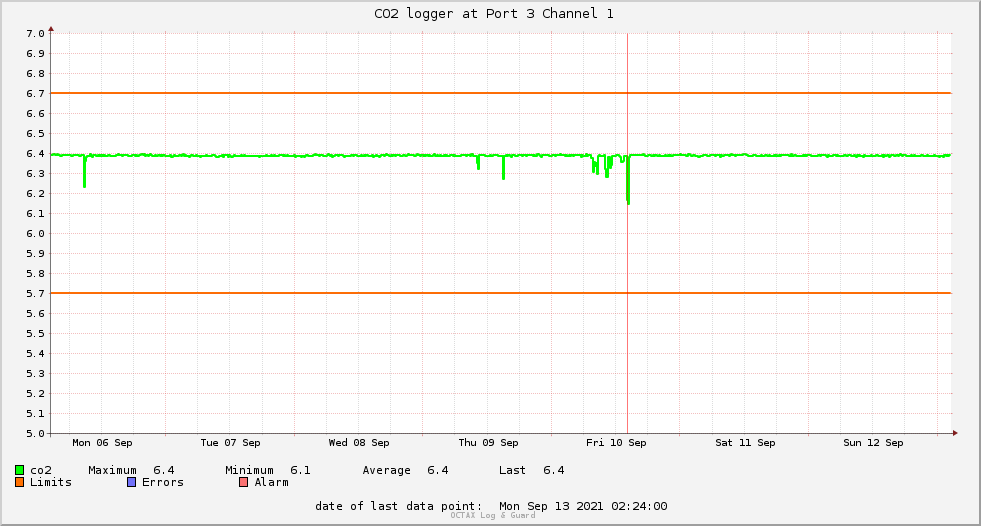Click the 'Sat 11 Sep' axis label
The image size is (981, 526).
tap(745, 443)
